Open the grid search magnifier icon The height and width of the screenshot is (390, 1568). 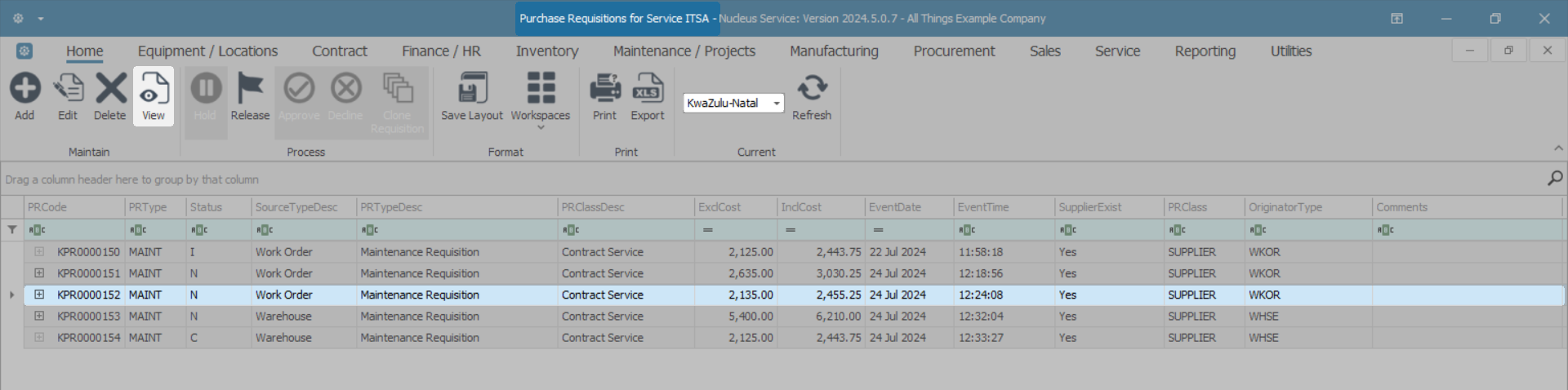pyautogui.click(x=1555, y=178)
